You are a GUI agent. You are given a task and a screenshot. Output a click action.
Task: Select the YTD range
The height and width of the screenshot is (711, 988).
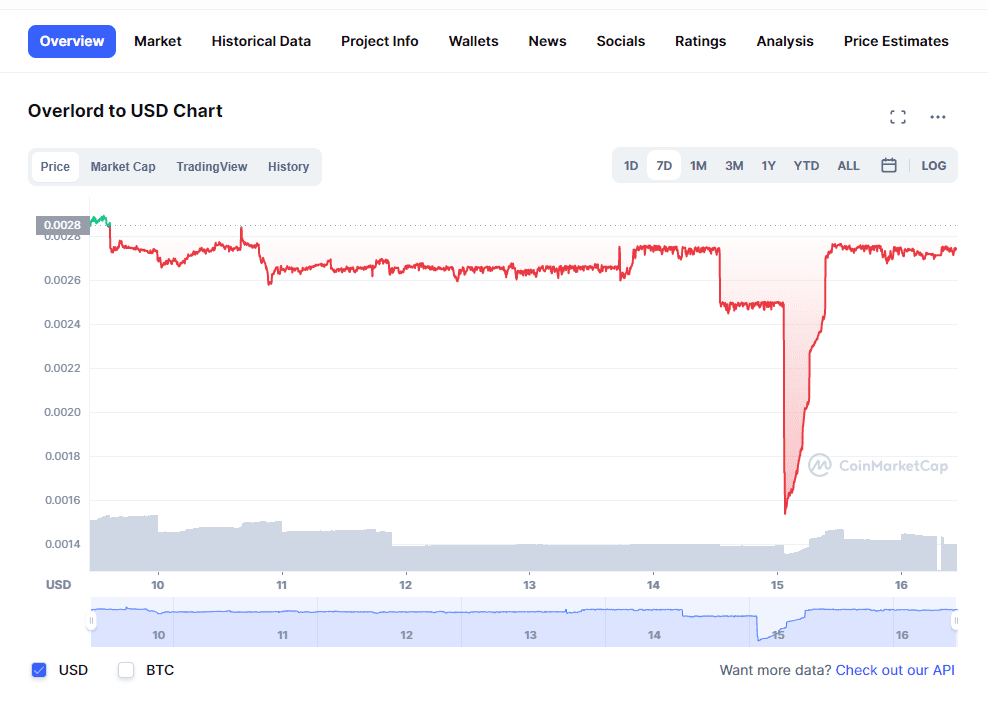pyautogui.click(x=805, y=165)
